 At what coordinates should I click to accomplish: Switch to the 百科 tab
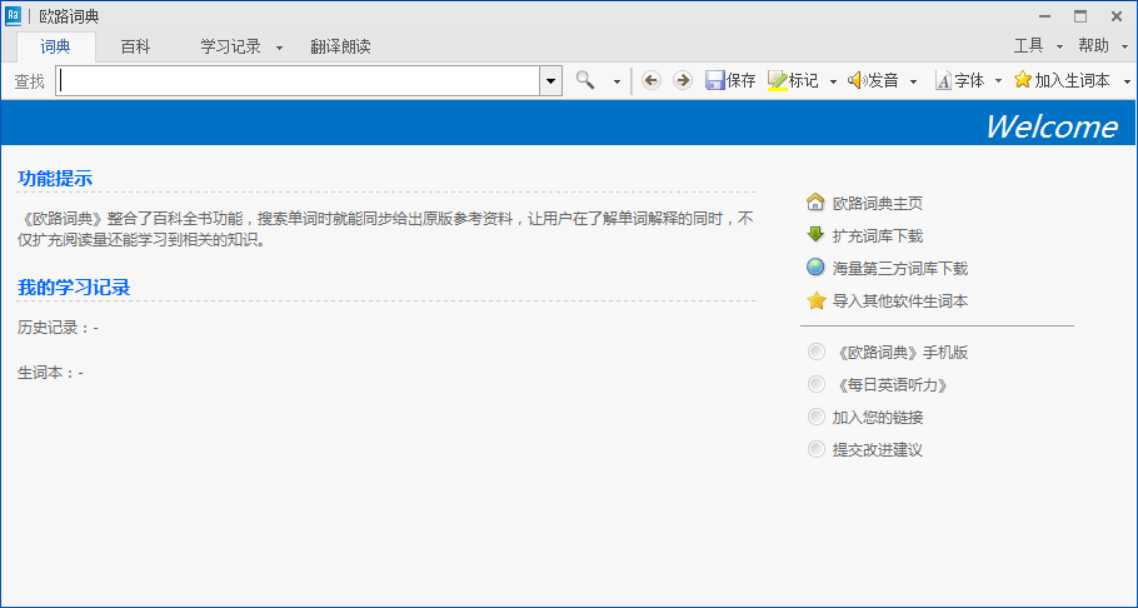[135, 47]
